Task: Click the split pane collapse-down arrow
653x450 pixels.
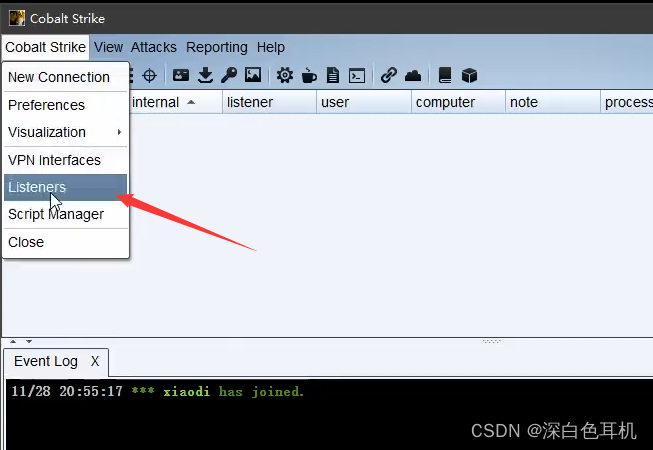Action: point(29,341)
